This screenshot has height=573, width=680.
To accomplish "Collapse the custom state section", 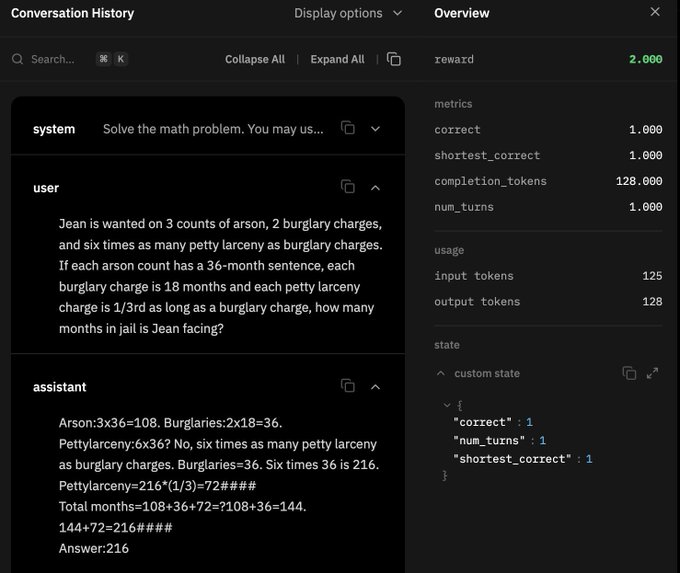I will 441,373.
